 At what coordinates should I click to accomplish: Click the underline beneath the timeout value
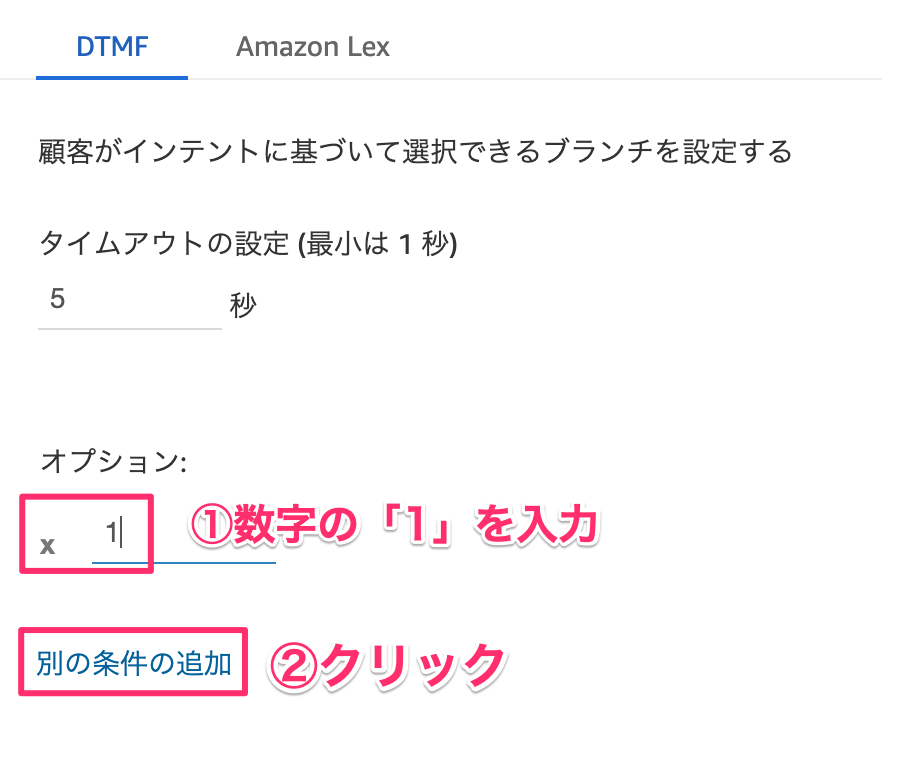[x=130, y=328]
